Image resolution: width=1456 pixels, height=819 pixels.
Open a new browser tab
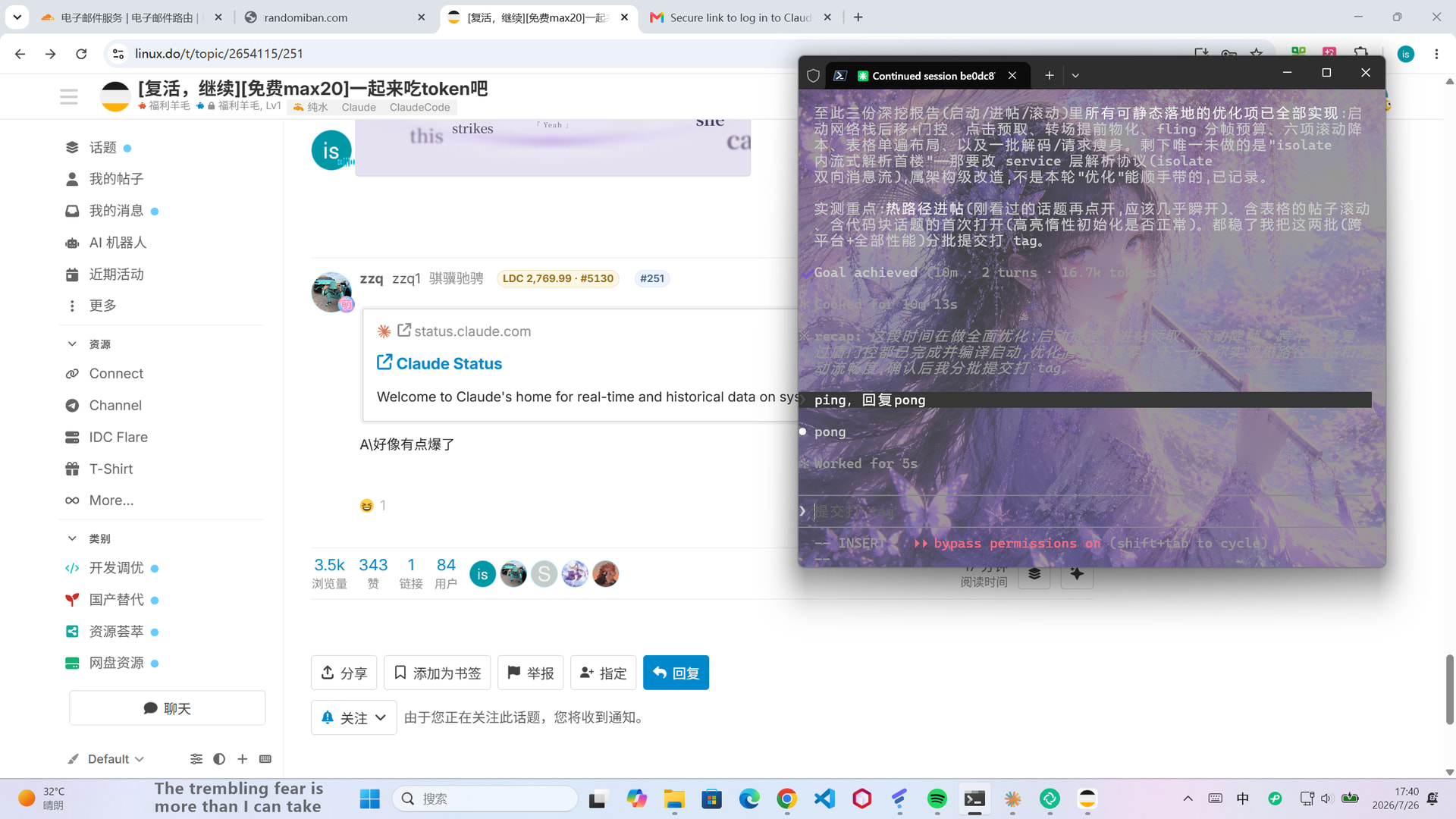click(x=858, y=17)
